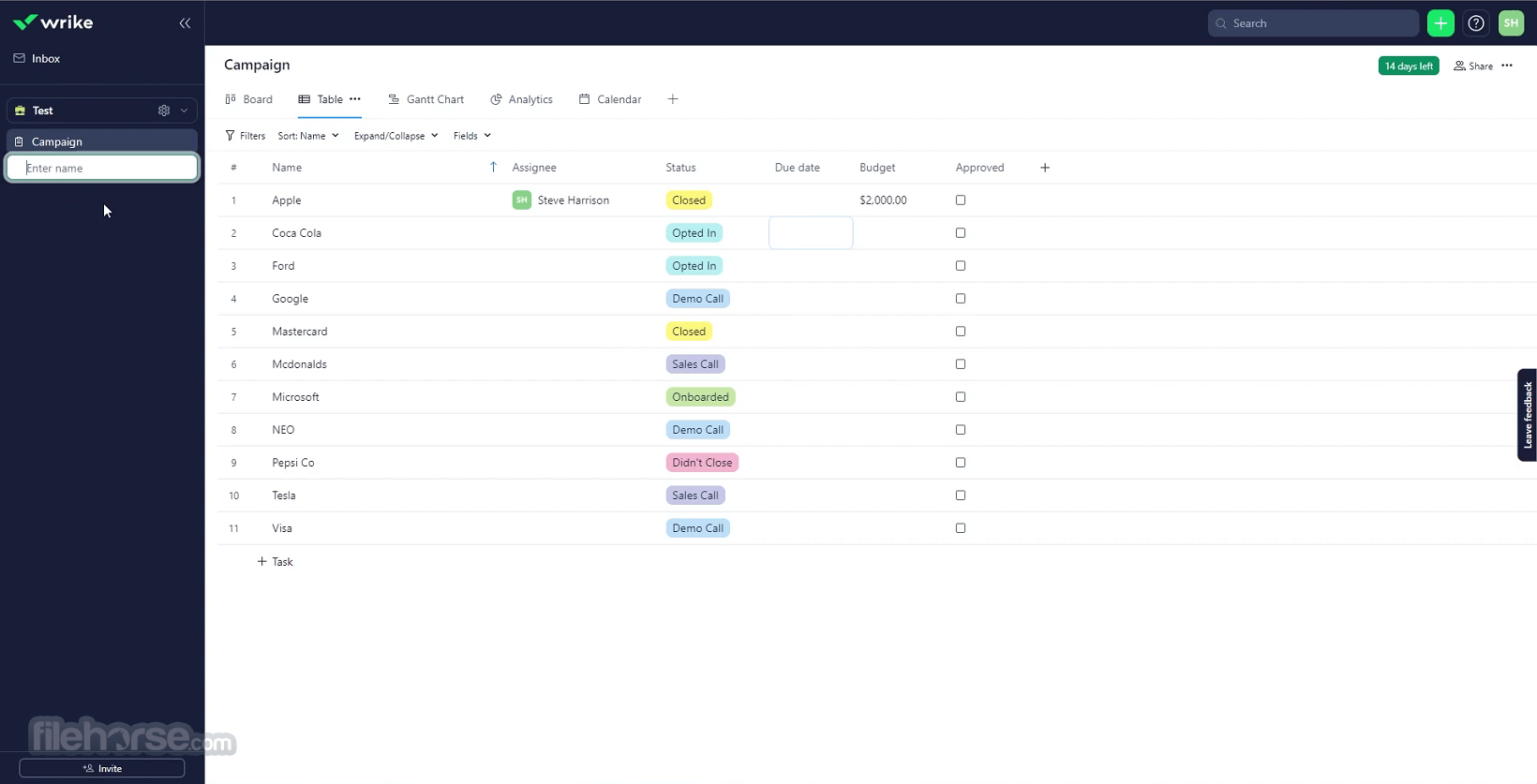The image size is (1537, 784).
Task: Select the Tesla task name
Action: (x=284, y=496)
